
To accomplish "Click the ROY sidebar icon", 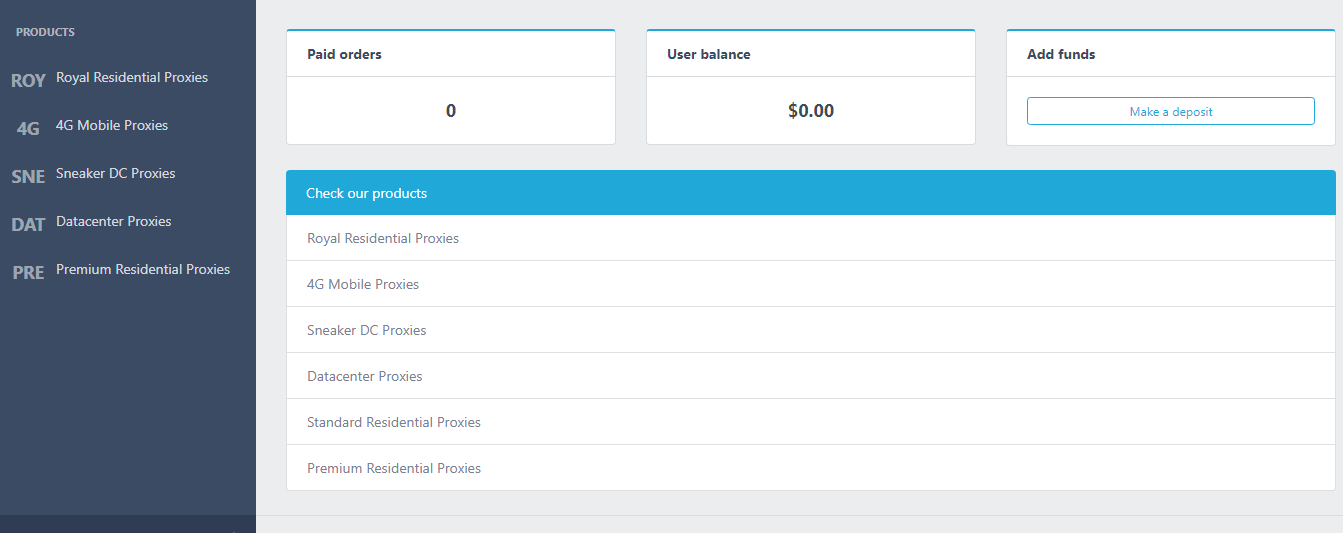I will click(28, 81).
